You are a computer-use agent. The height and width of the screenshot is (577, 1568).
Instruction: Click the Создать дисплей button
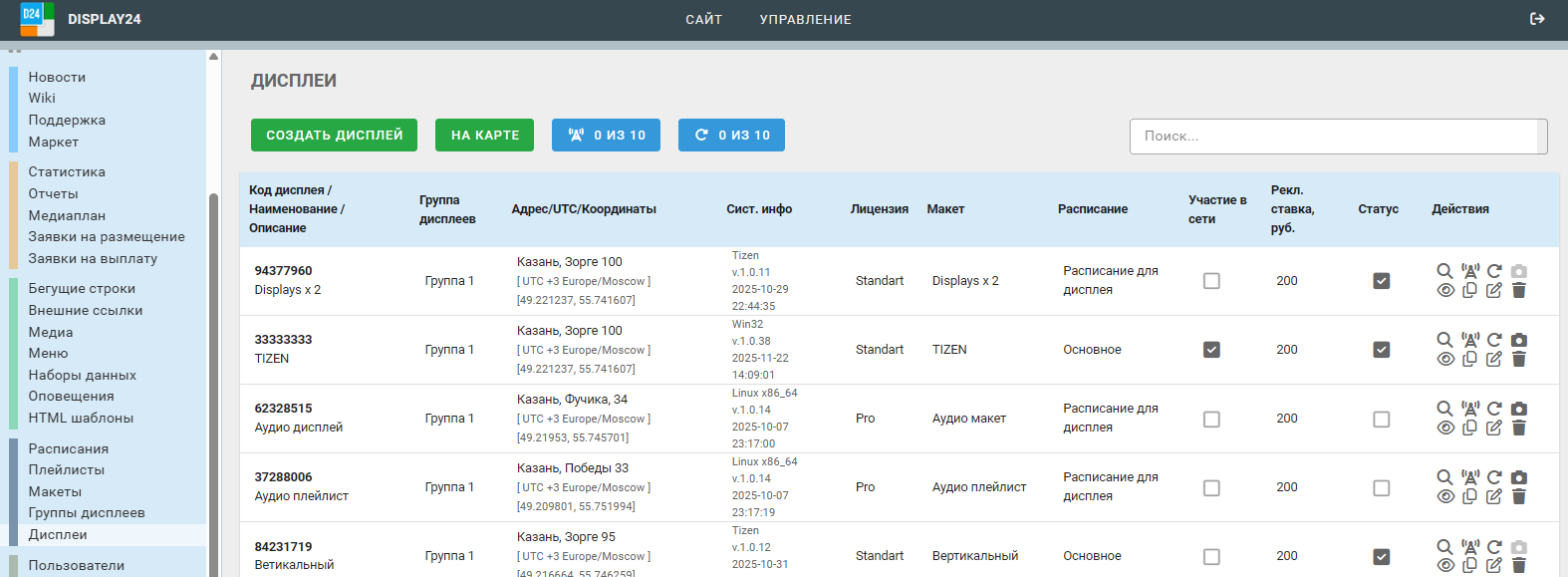pyautogui.click(x=334, y=136)
